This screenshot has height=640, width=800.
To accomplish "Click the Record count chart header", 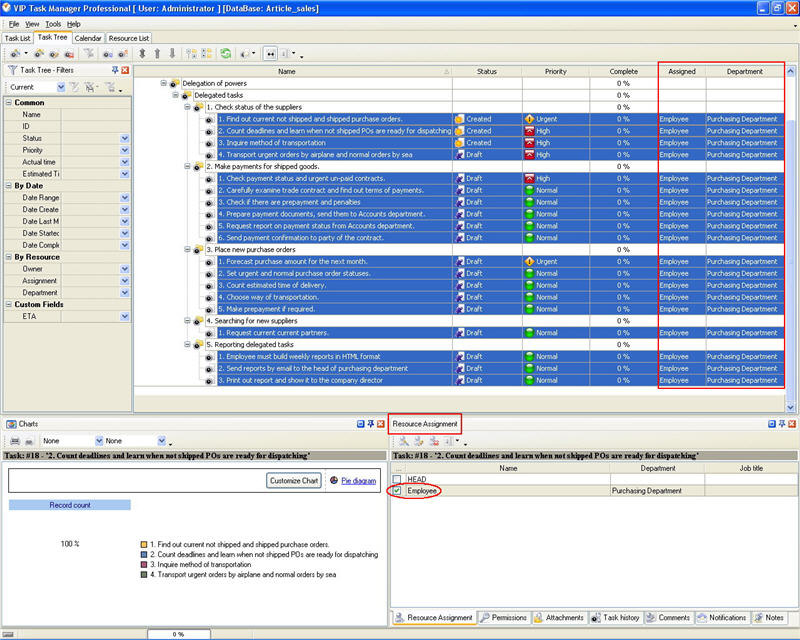I will 70,505.
